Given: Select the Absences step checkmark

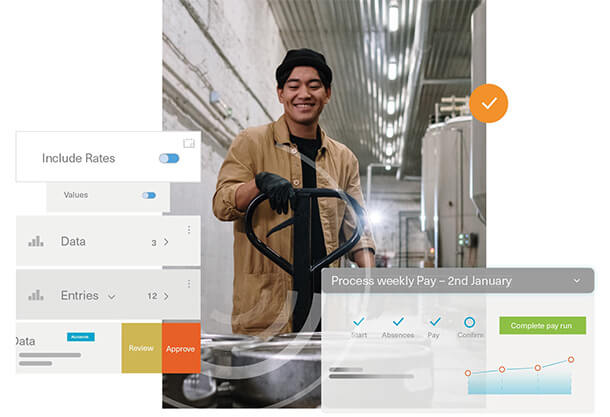Looking at the screenshot, I should click(398, 321).
